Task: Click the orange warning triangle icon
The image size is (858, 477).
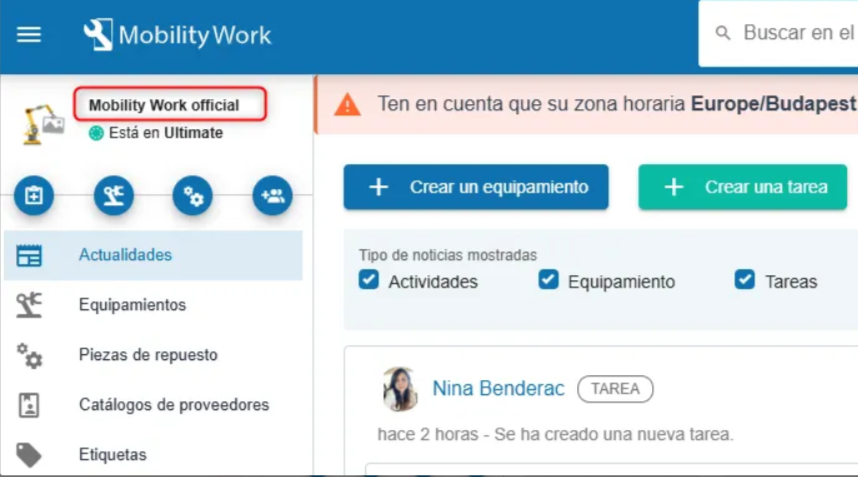Action: [x=346, y=104]
